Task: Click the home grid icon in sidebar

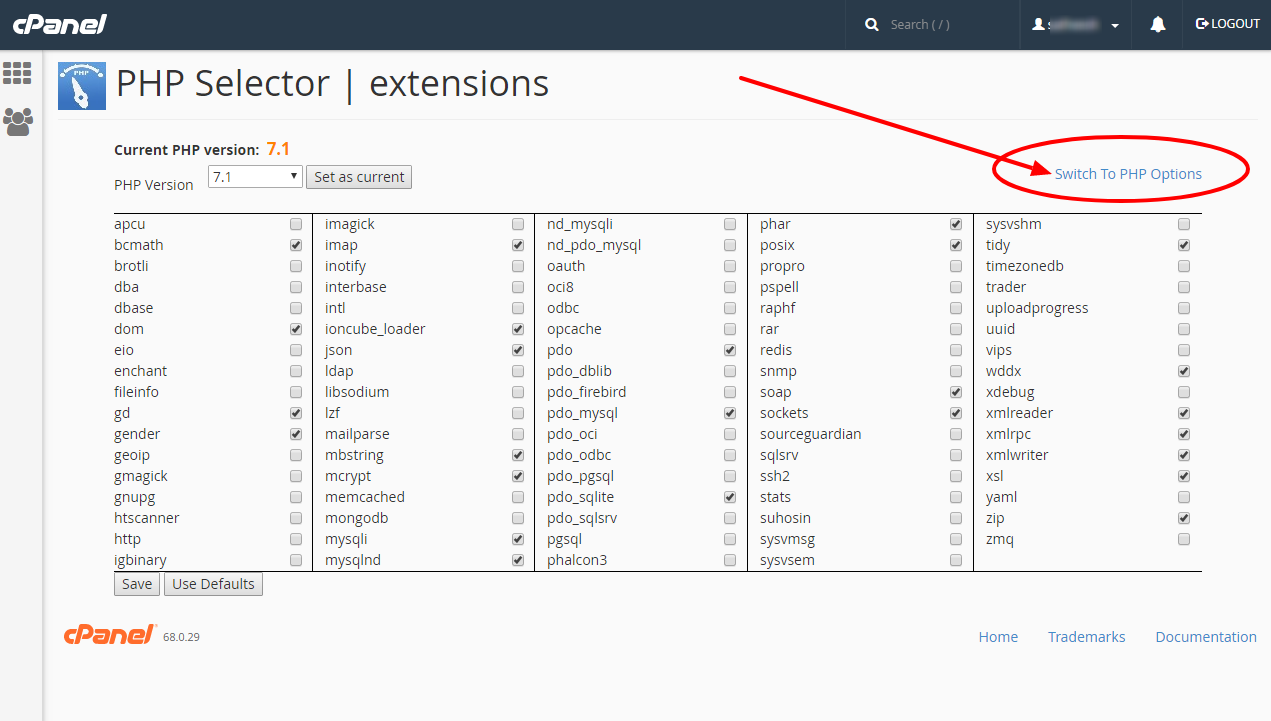Action: (x=17, y=73)
